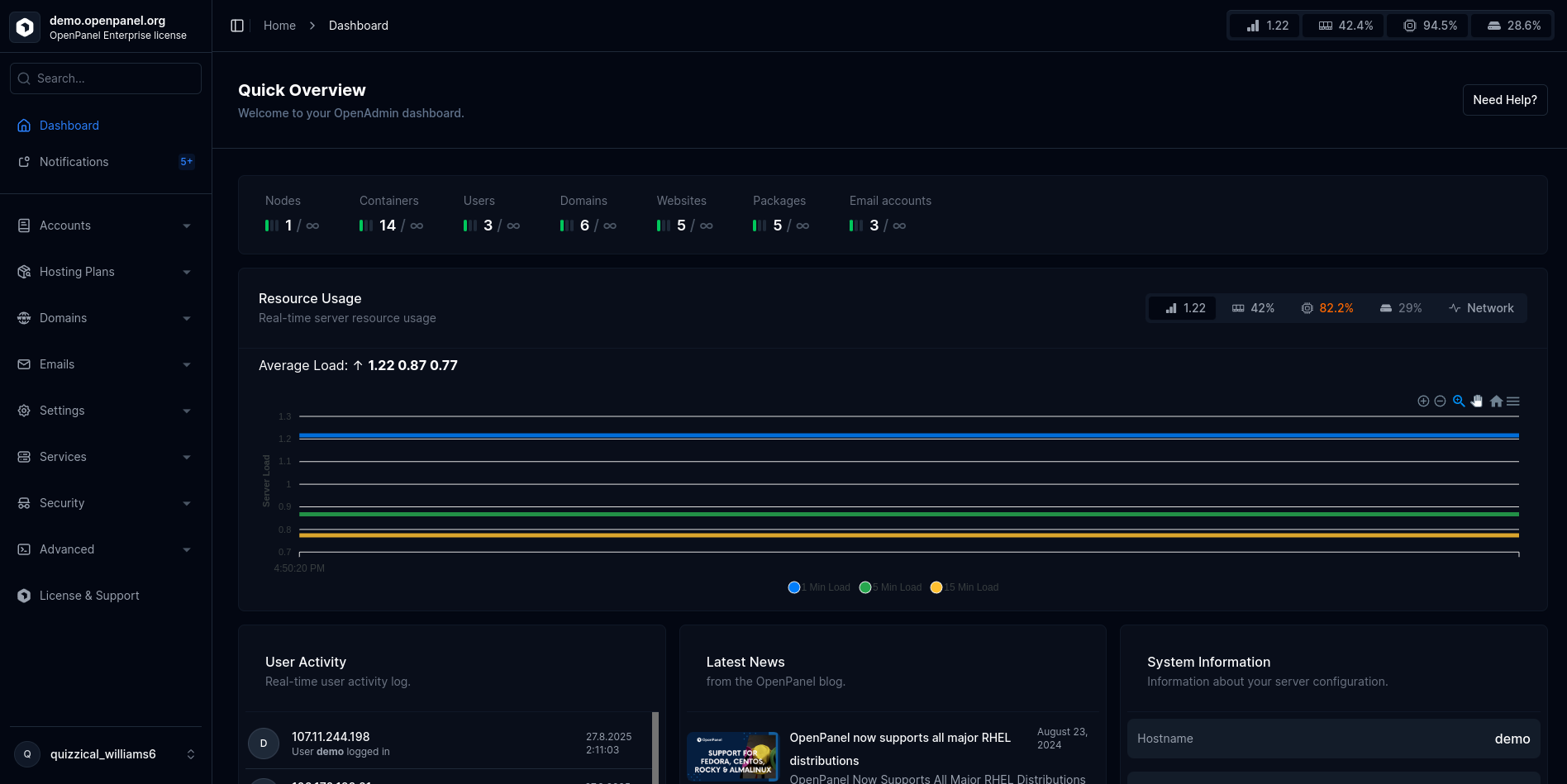Screen dimensions: 1567x784
Task: Expand the Security menu arrow
Action: click(x=187, y=504)
